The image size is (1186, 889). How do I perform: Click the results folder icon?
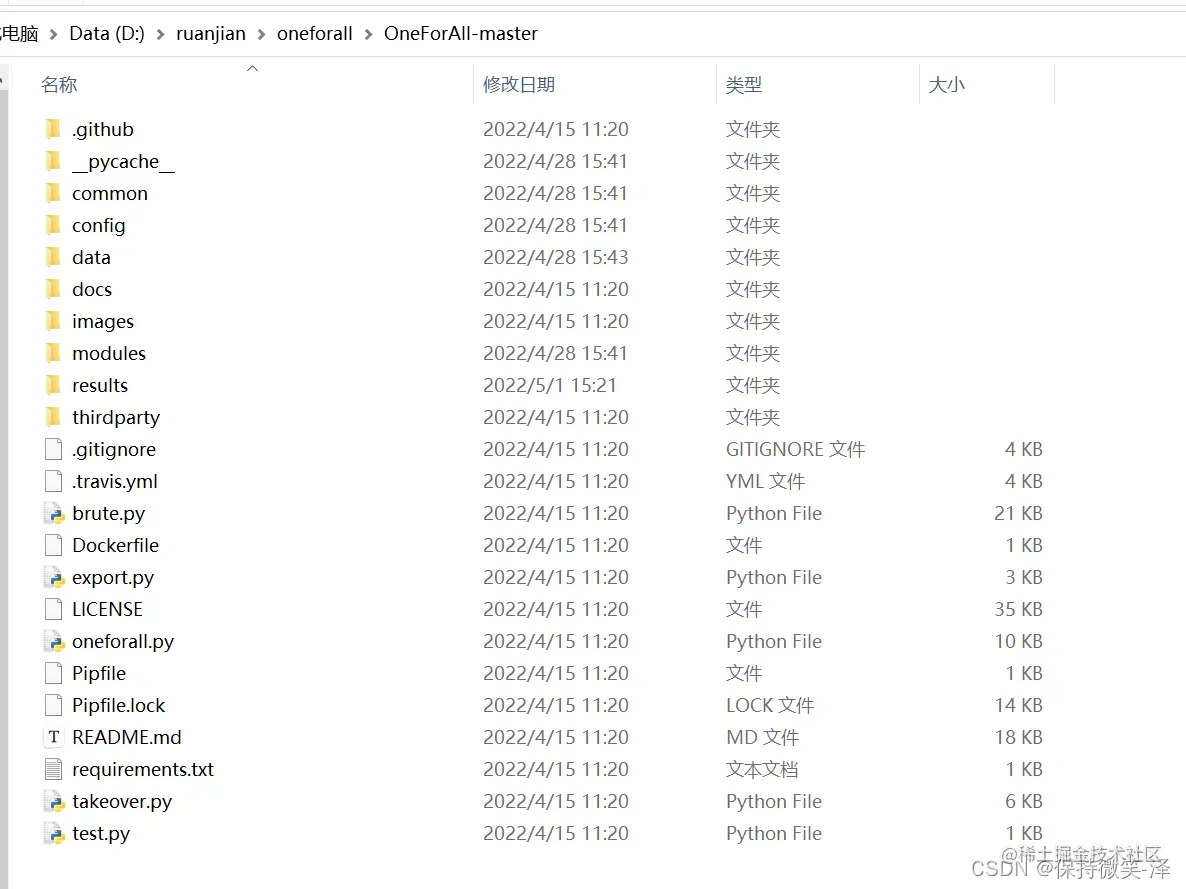[54, 385]
